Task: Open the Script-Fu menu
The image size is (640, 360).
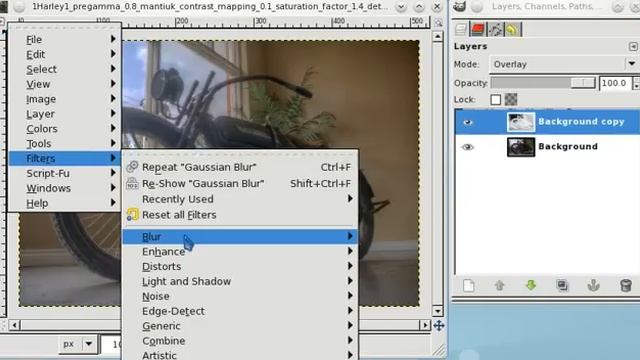Action: pos(64,173)
